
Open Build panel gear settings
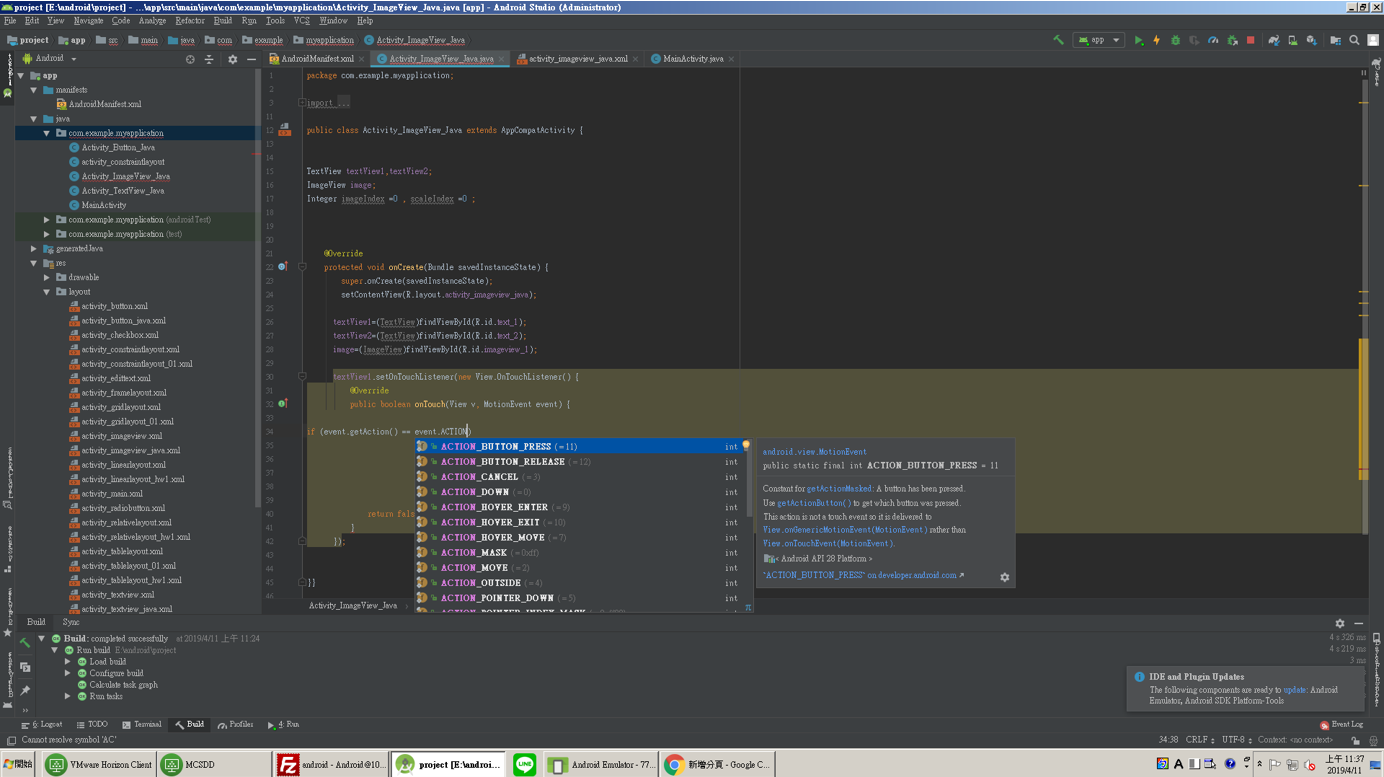(1340, 623)
